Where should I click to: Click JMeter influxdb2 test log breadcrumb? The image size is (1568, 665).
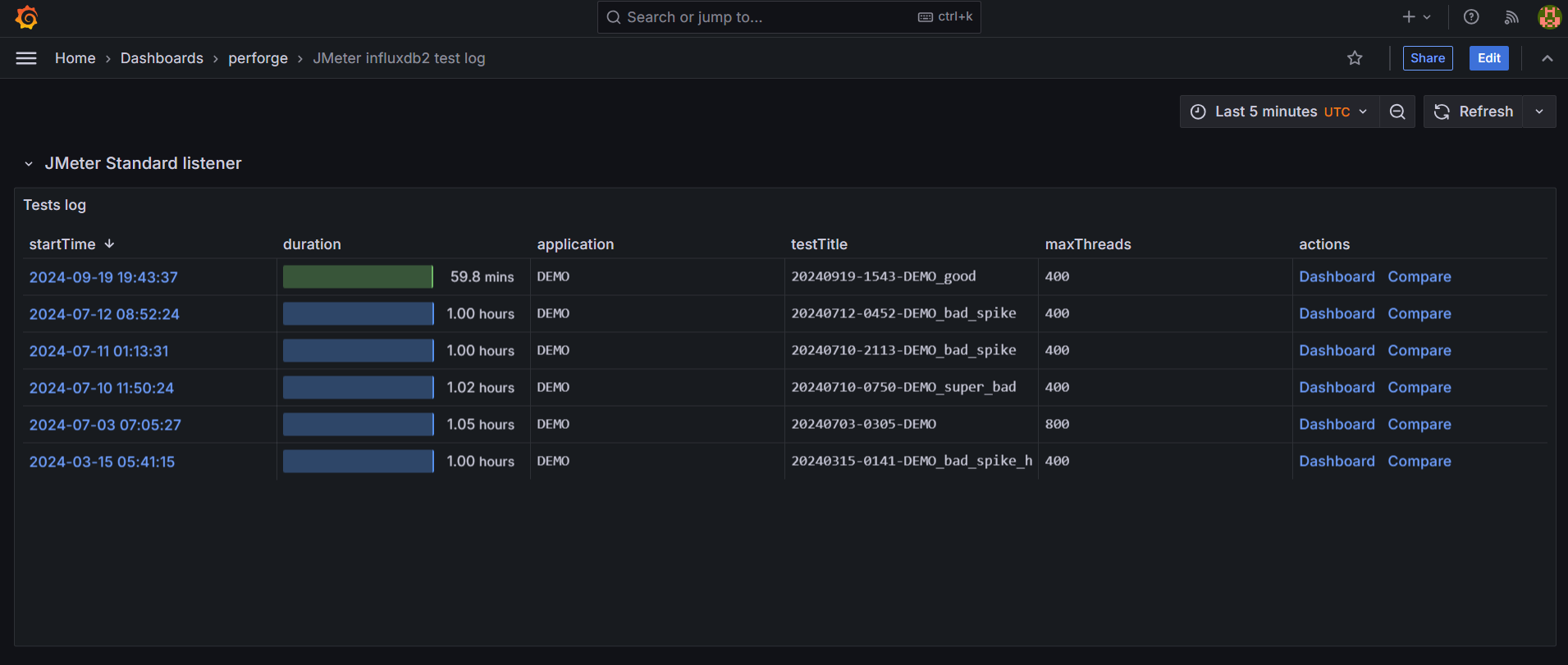tap(399, 58)
